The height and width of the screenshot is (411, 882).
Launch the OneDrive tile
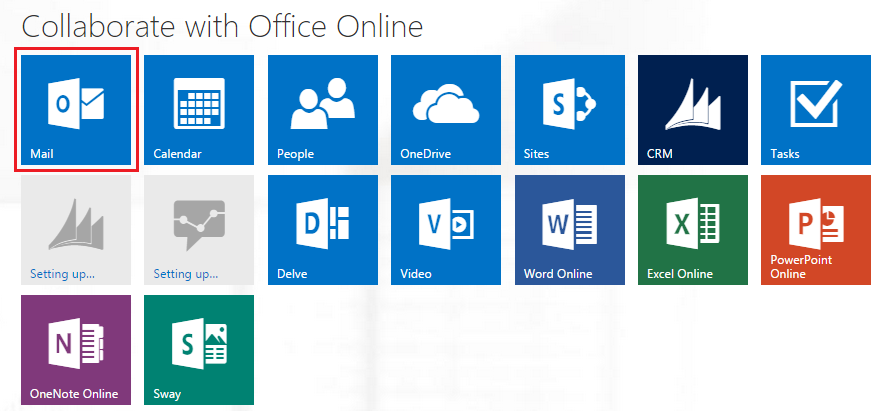click(446, 110)
